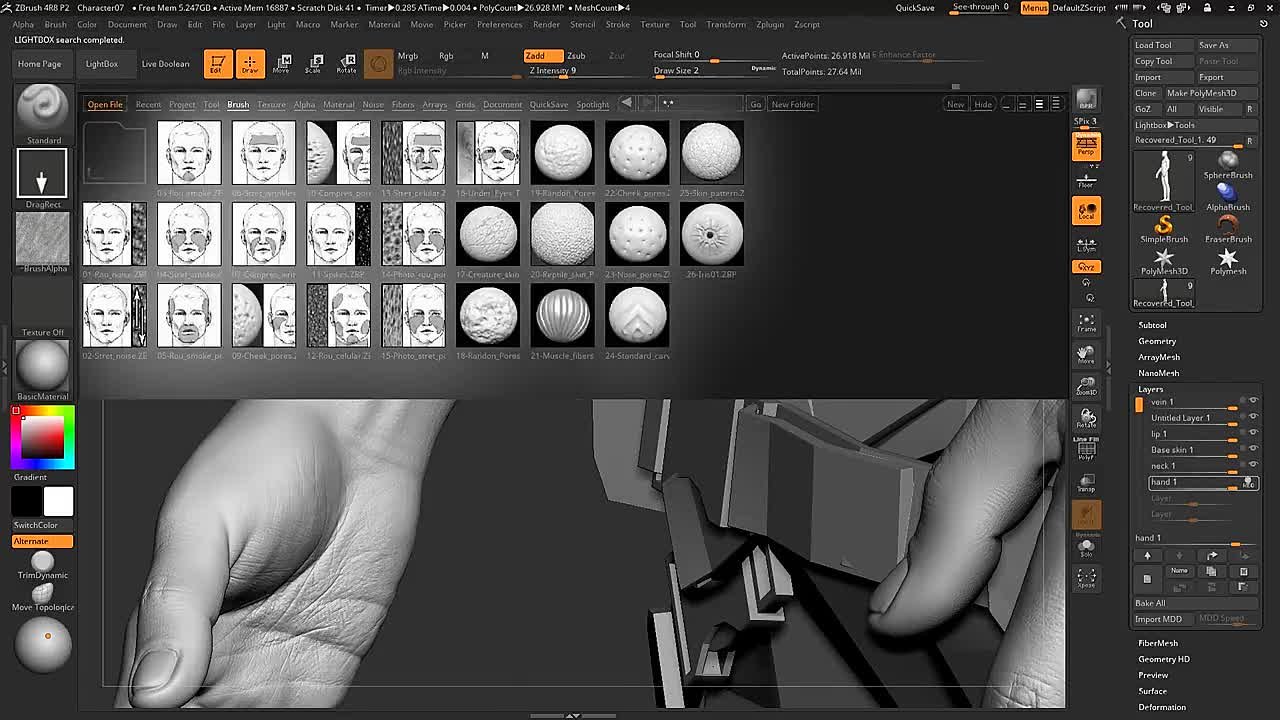This screenshot has height=720, width=1280.
Task: Hide the vein 1 layer eye
Action: coord(1253,401)
